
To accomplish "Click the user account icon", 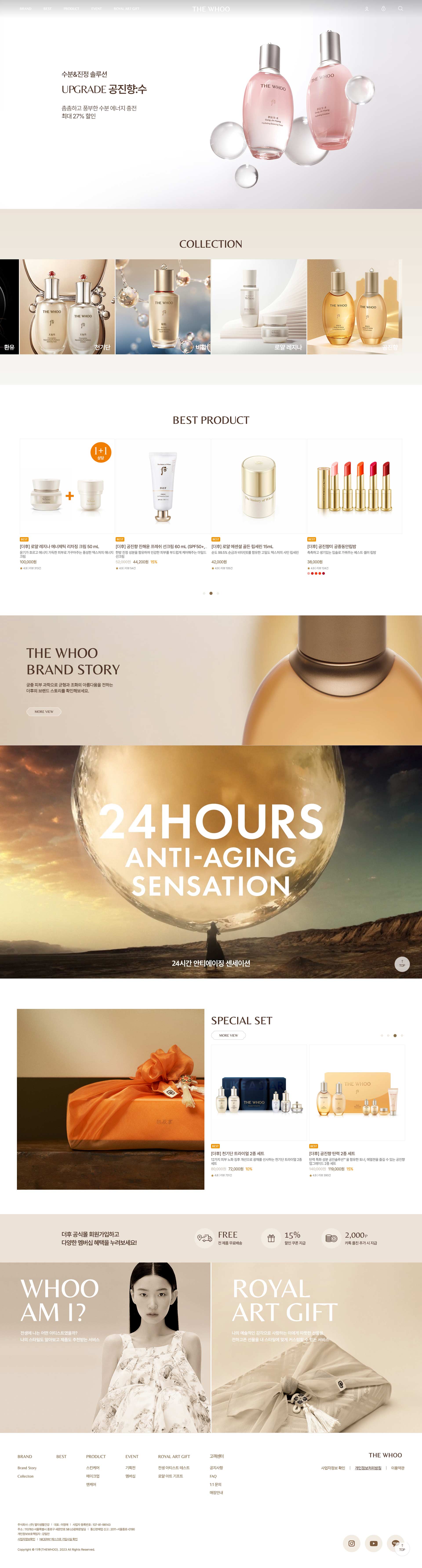I will [367, 9].
